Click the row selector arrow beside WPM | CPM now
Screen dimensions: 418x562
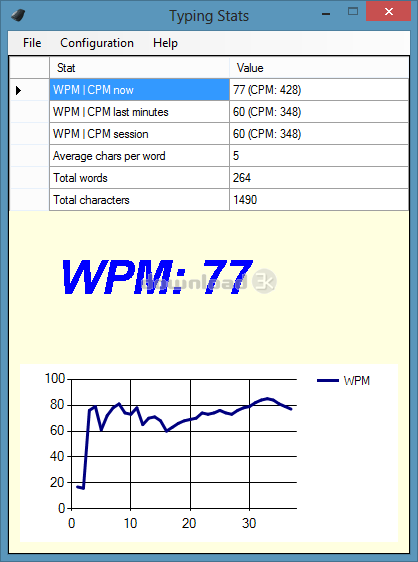[19, 90]
